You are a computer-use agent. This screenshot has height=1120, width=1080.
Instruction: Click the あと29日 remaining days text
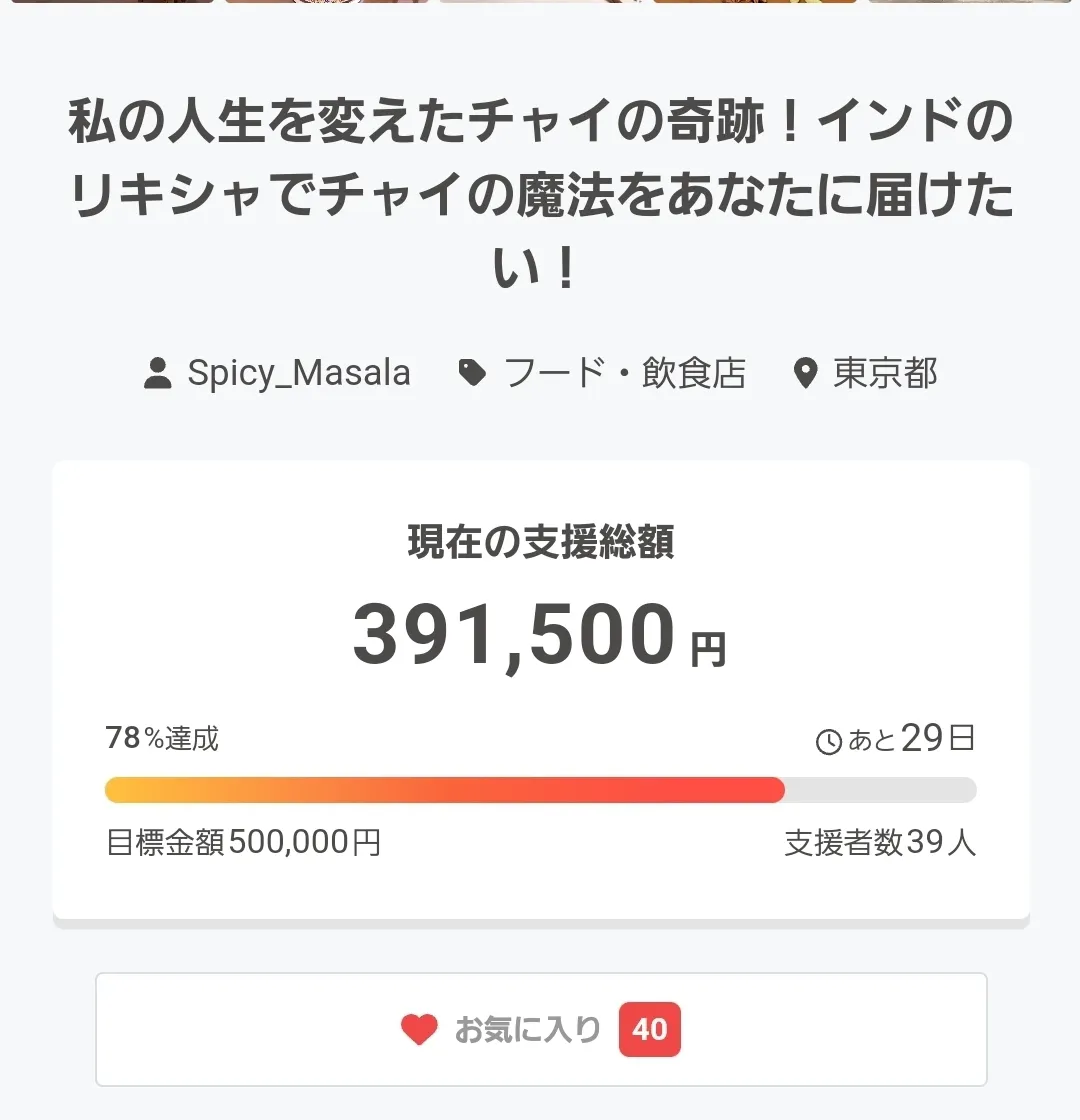pos(910,739)
